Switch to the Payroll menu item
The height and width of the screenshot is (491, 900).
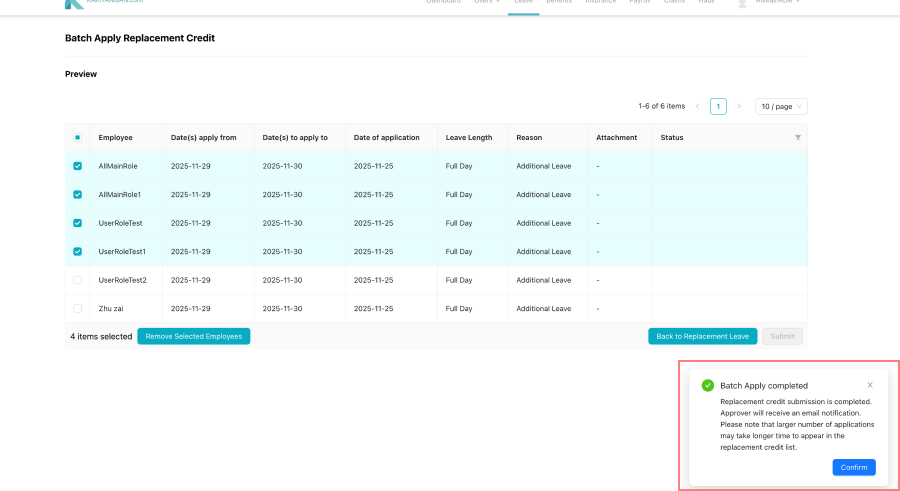click(640, 2)
